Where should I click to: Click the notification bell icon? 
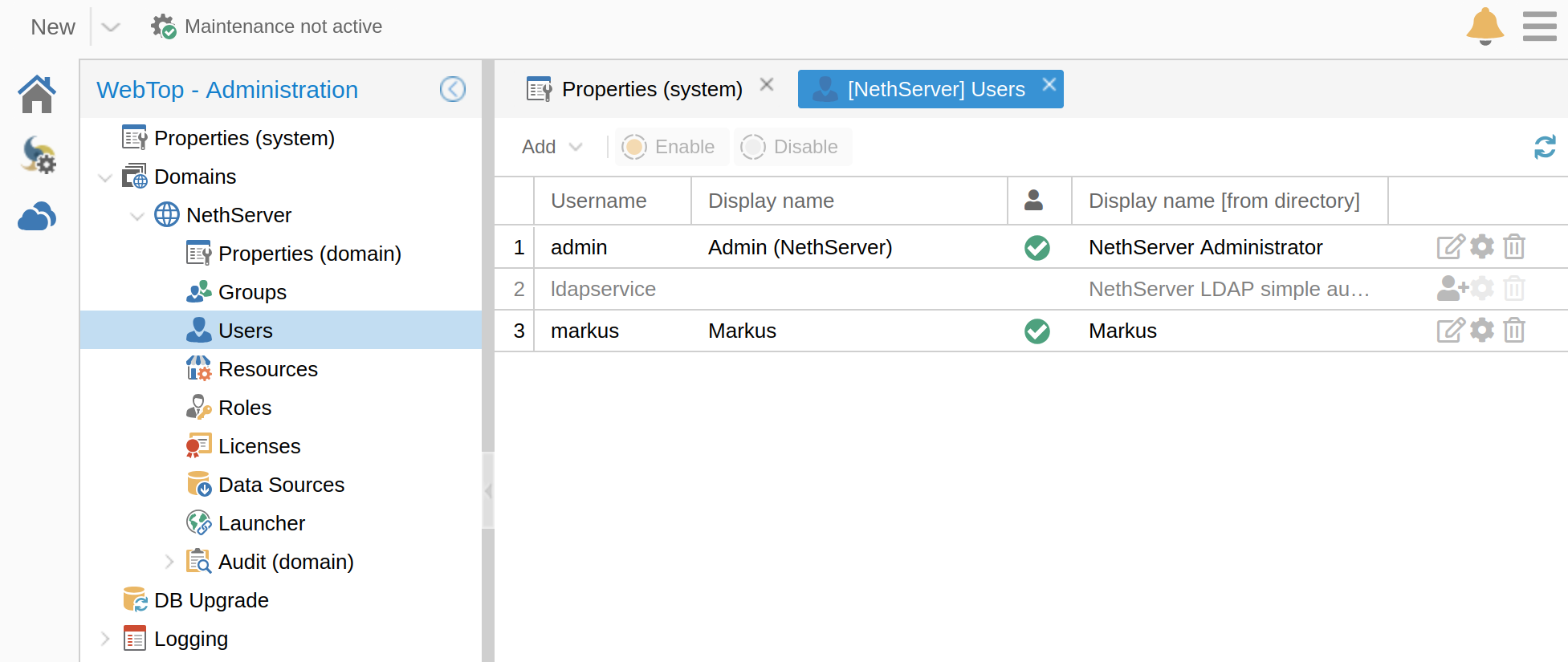click(1484, 26)
